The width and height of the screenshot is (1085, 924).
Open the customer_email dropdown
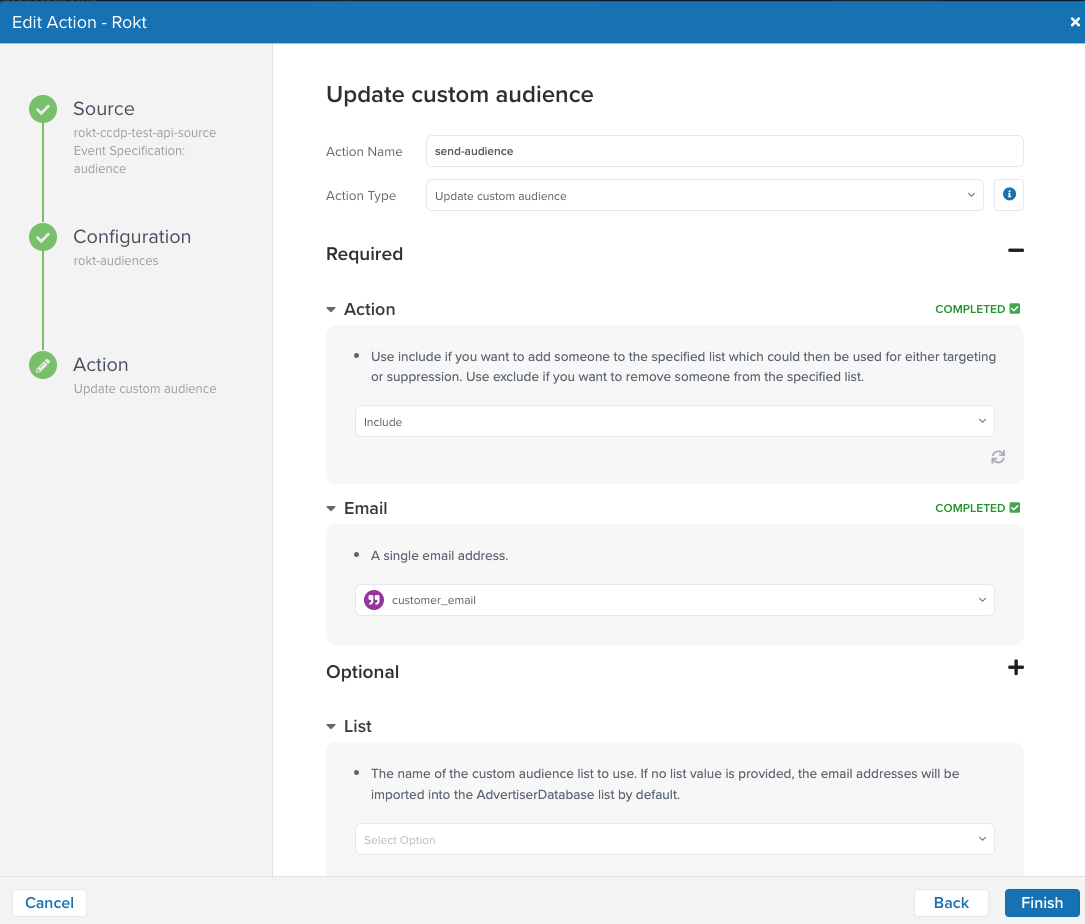(x=675, y=600)
